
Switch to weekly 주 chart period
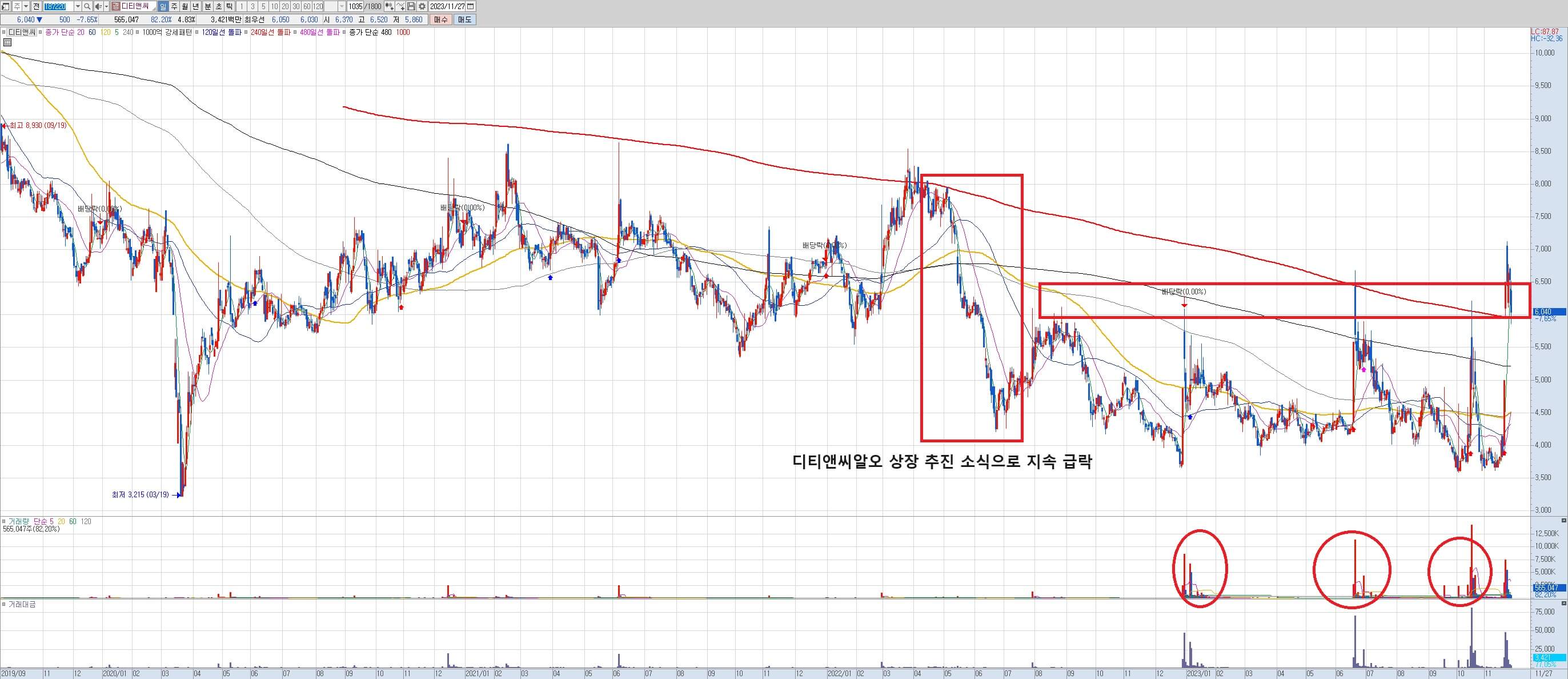[175, 7]
